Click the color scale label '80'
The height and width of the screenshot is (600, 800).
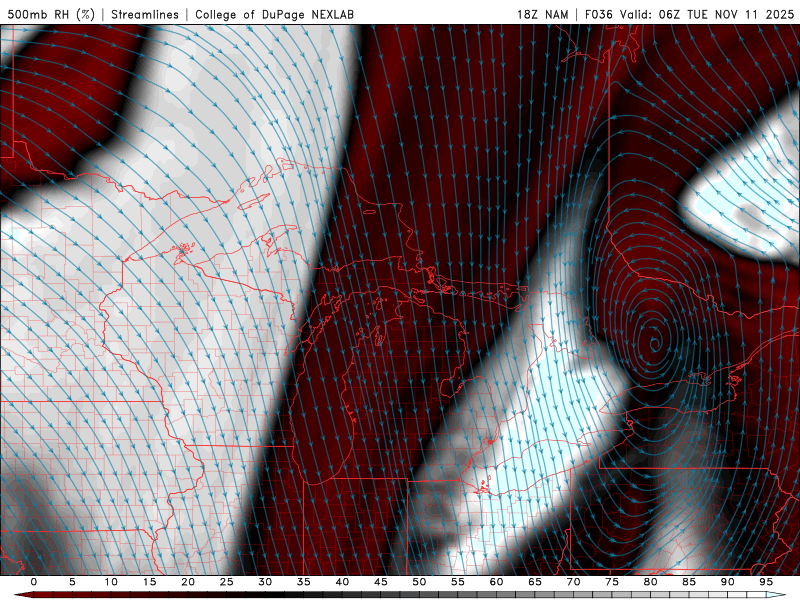pos(651,582)
